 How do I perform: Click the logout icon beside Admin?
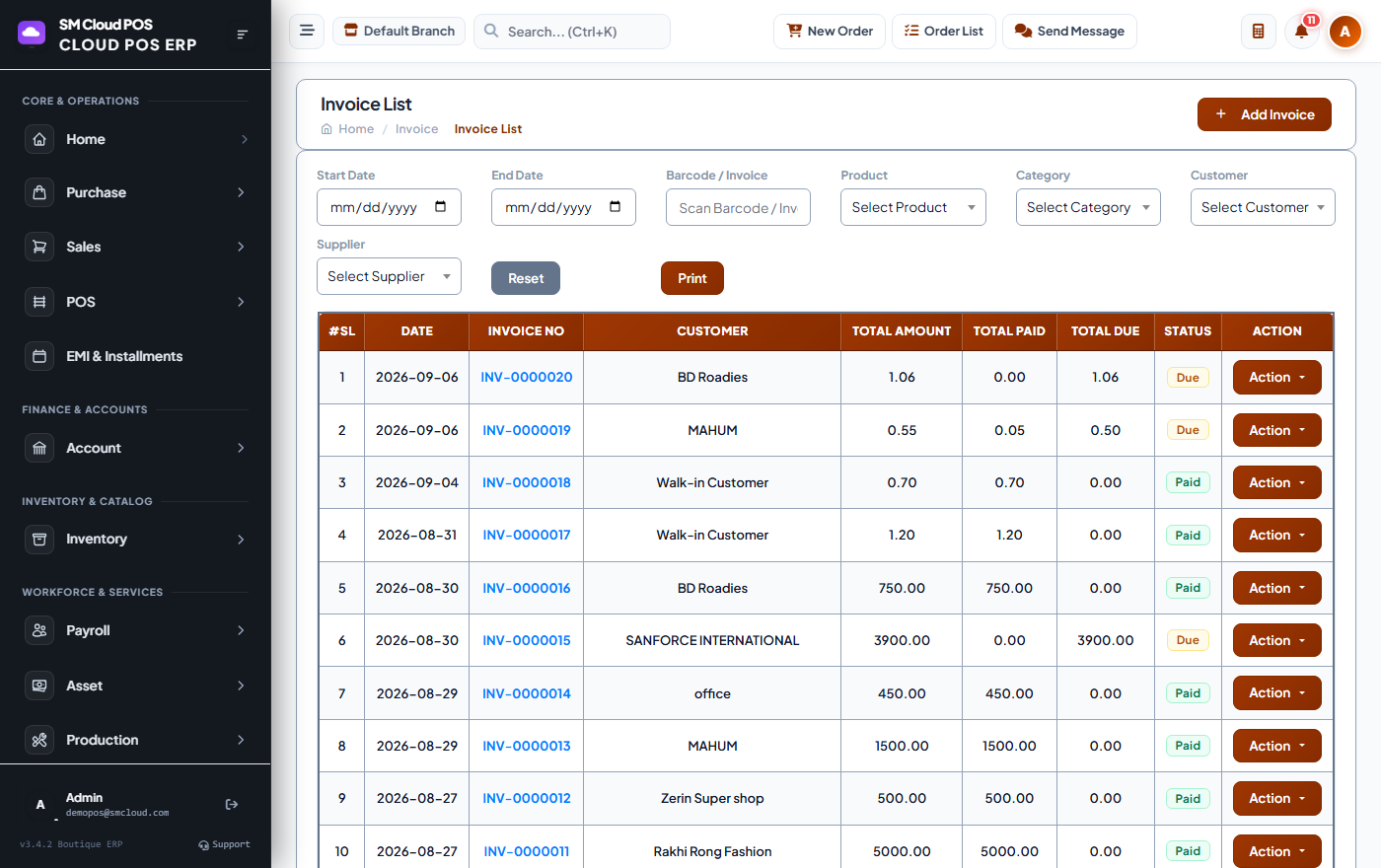coord(232,805)
